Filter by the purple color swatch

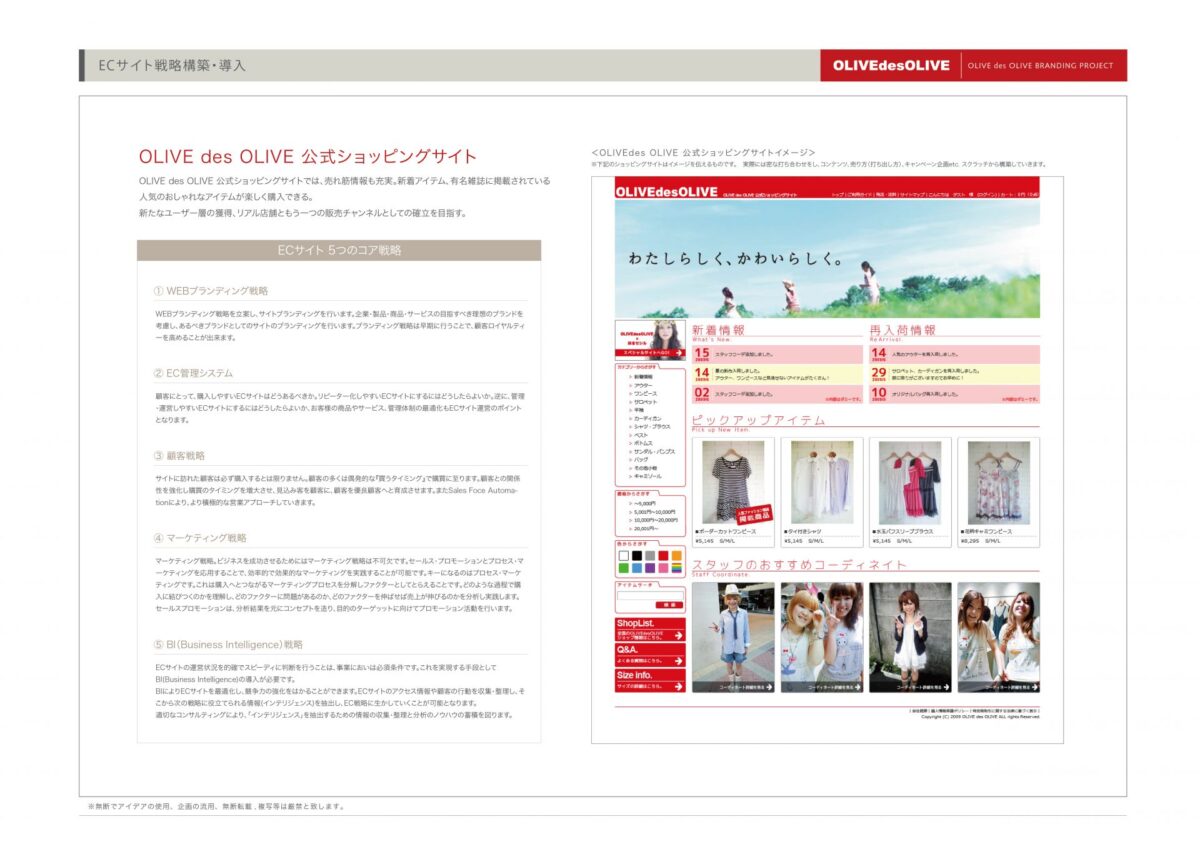650,568
